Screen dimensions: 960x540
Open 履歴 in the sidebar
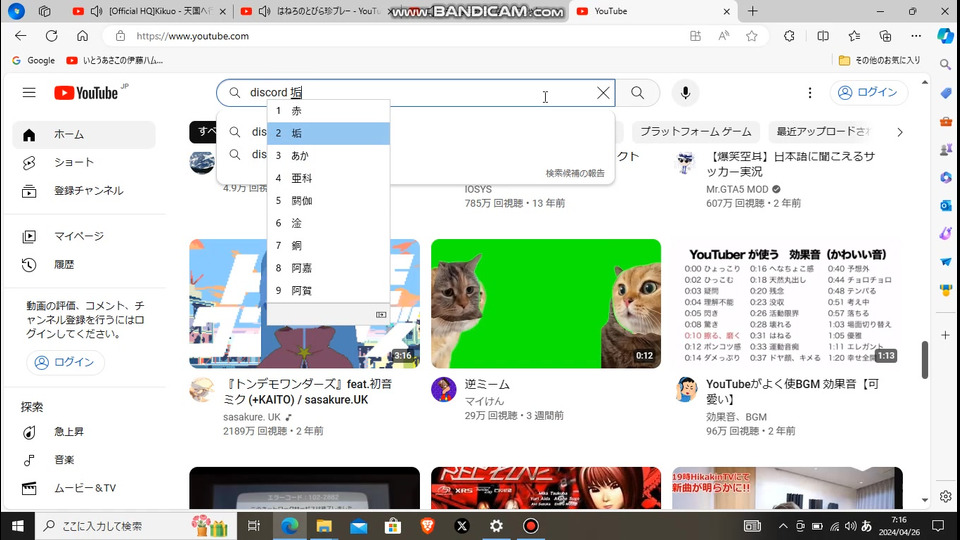click(x=84, y=264)
